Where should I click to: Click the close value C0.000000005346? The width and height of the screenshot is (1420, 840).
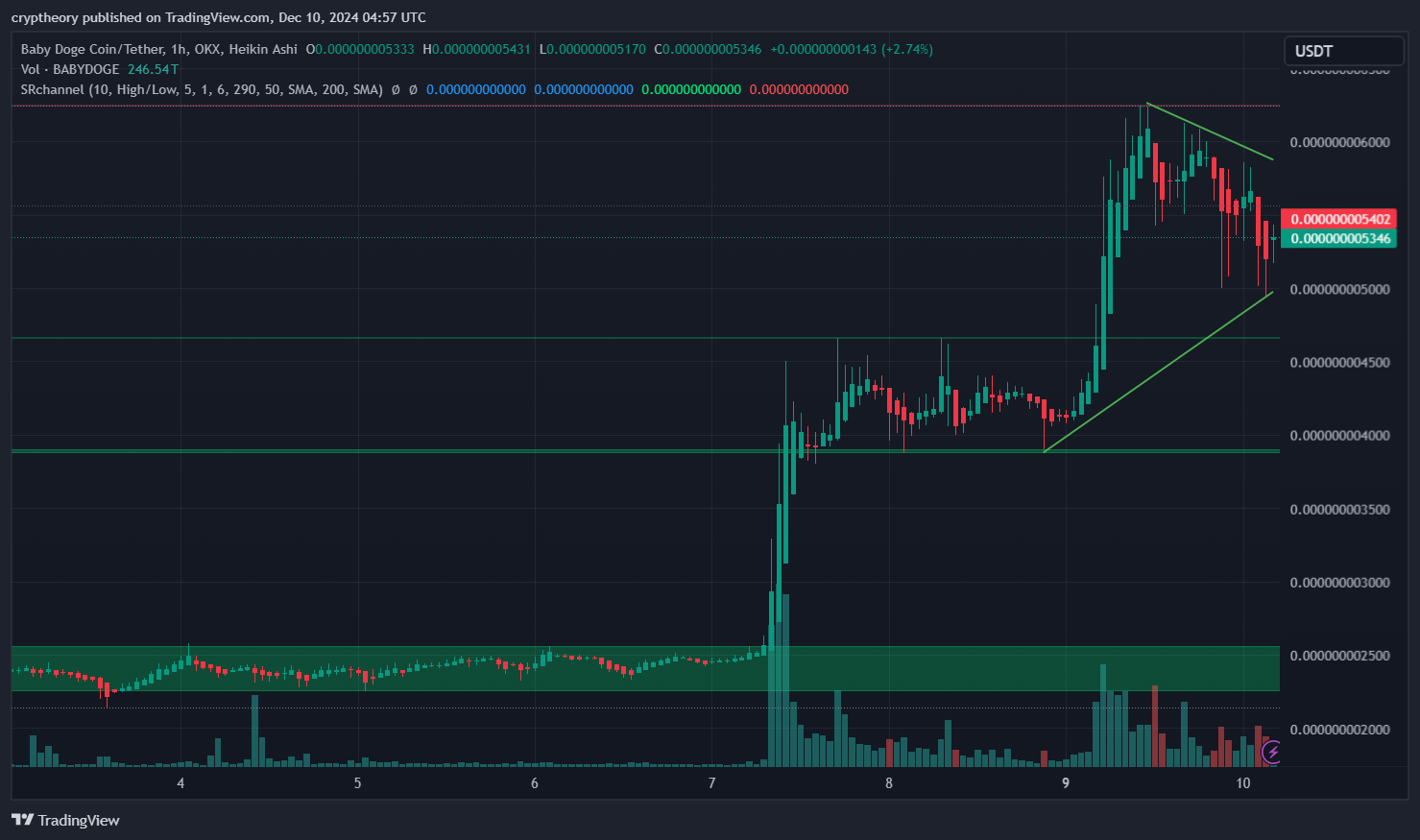pyautogui.click(x=708, y=49)
